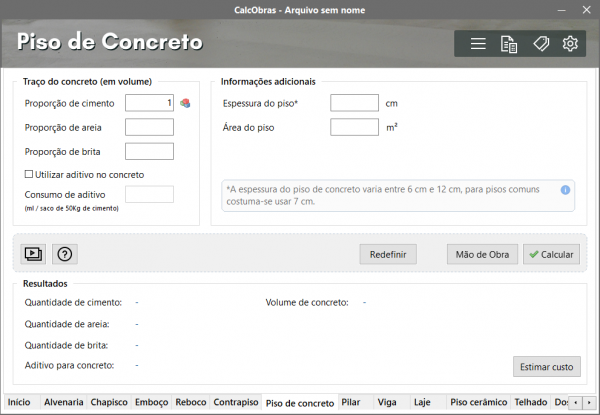Click the Redefinir button

click(387, 254)
